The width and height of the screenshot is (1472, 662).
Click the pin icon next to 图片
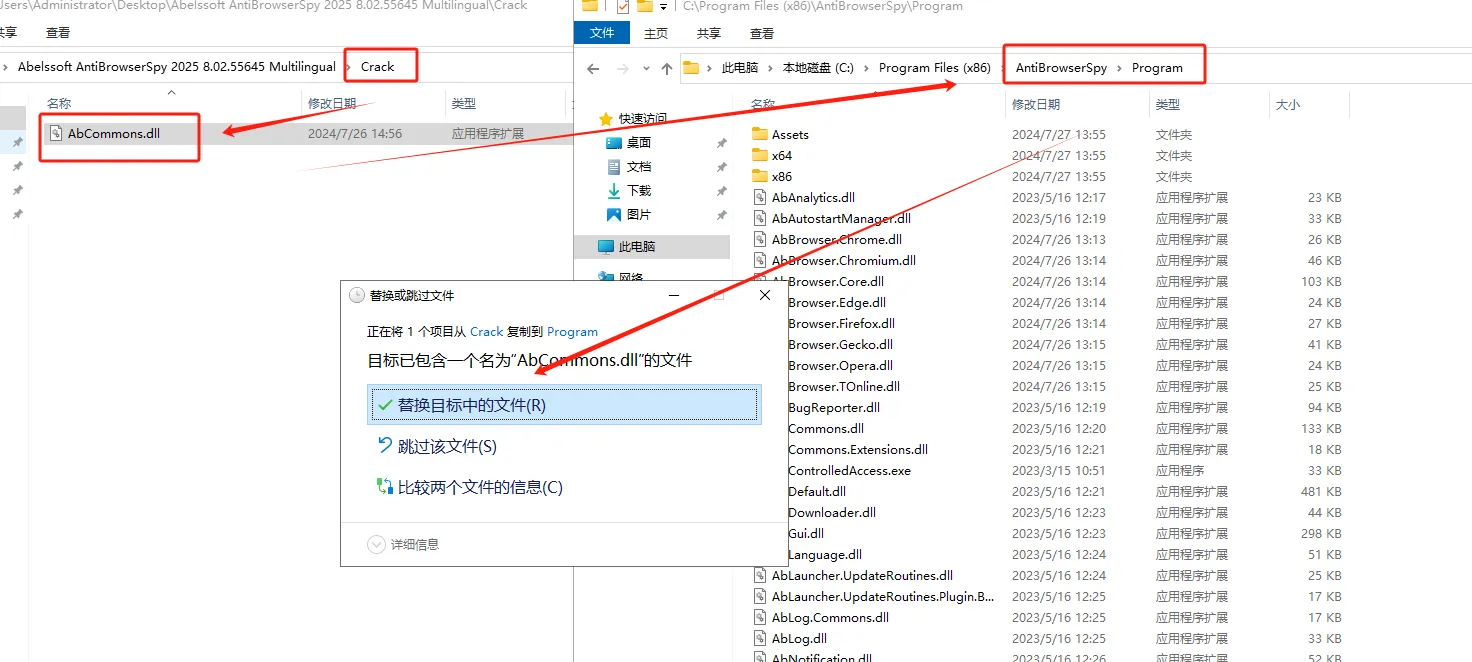(721, 215)
